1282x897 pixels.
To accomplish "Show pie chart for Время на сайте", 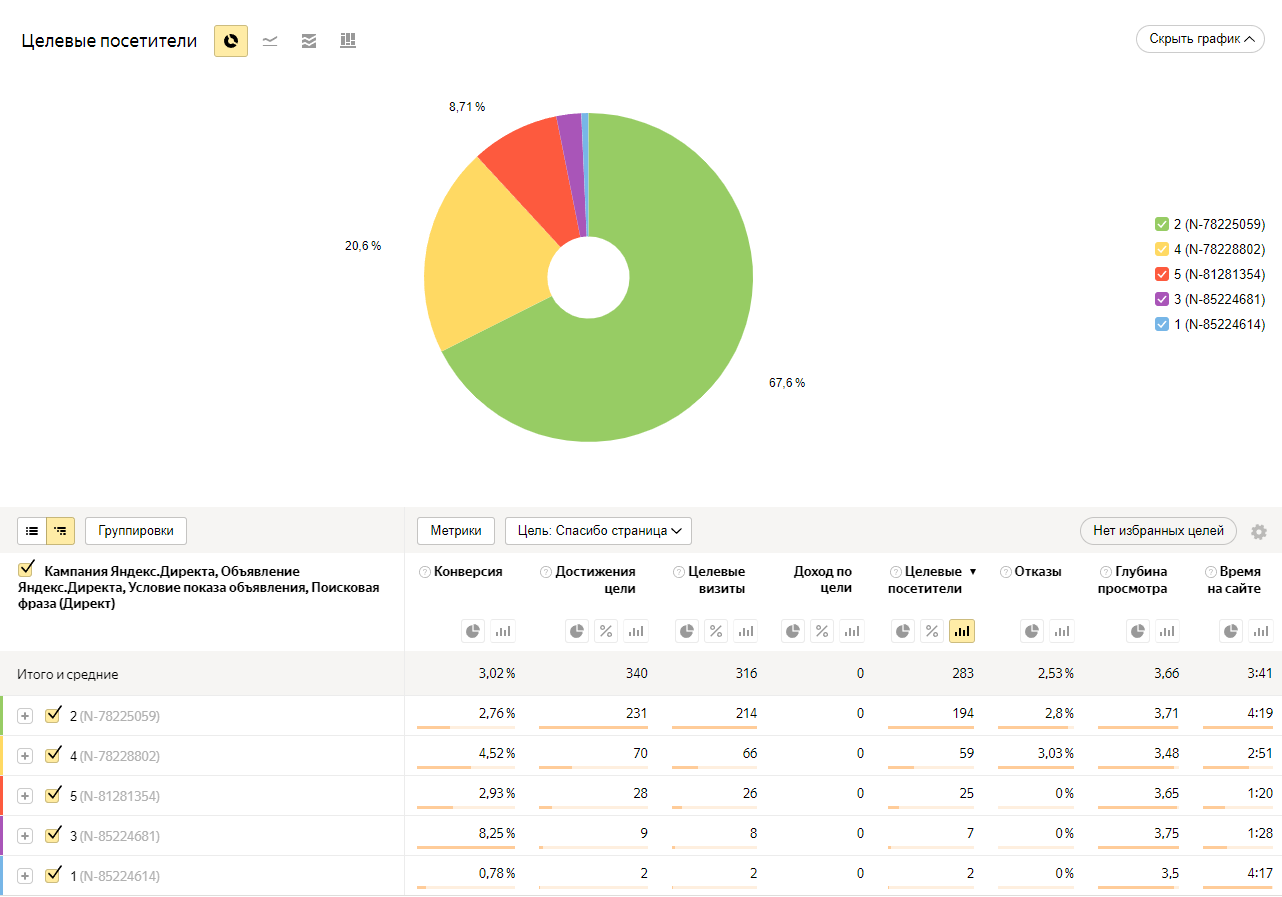I will coord(1232,631).
